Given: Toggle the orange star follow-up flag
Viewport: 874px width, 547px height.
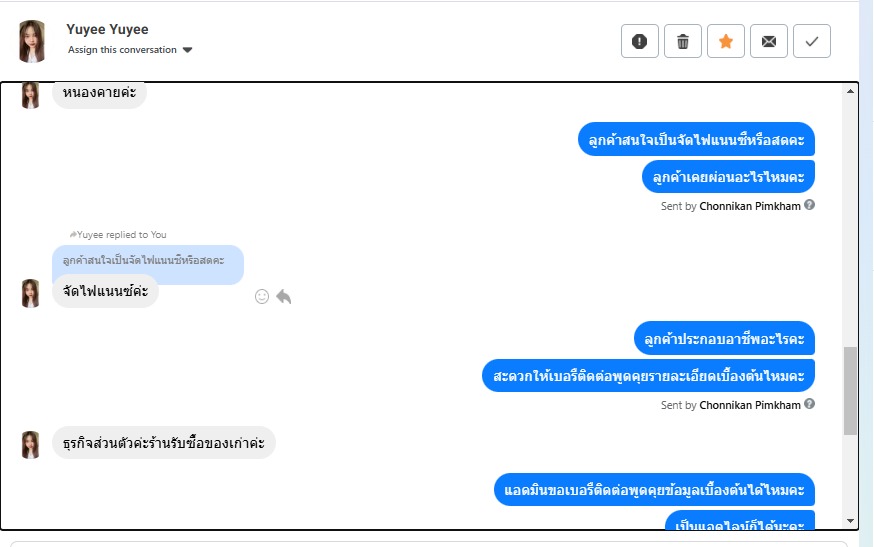Looking at the screenshot, I should click(x=726, y=41).
